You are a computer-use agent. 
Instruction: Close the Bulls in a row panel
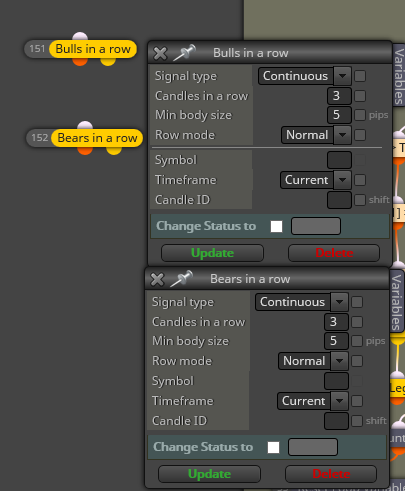[160, 53]
